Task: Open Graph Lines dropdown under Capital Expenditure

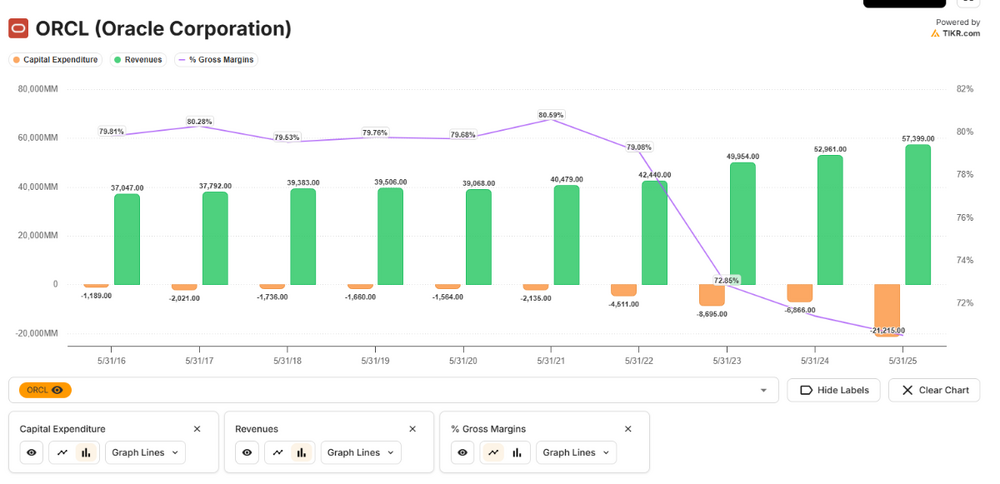Action: click(145, 453)
